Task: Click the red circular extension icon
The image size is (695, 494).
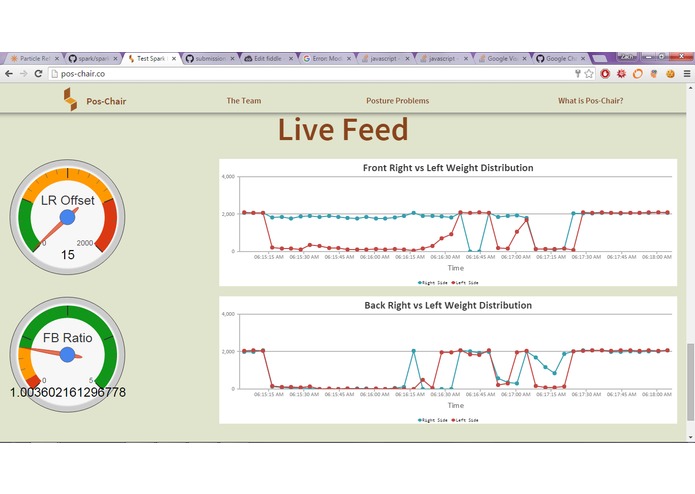Action: click(x=605, y=74)
